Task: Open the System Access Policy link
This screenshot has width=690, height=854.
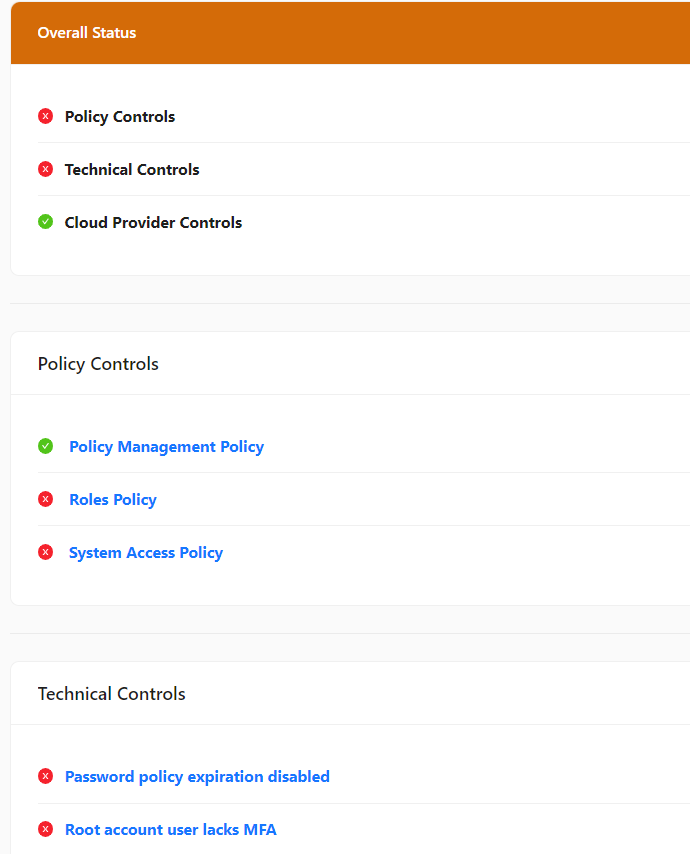Action: tap(146, 553)
